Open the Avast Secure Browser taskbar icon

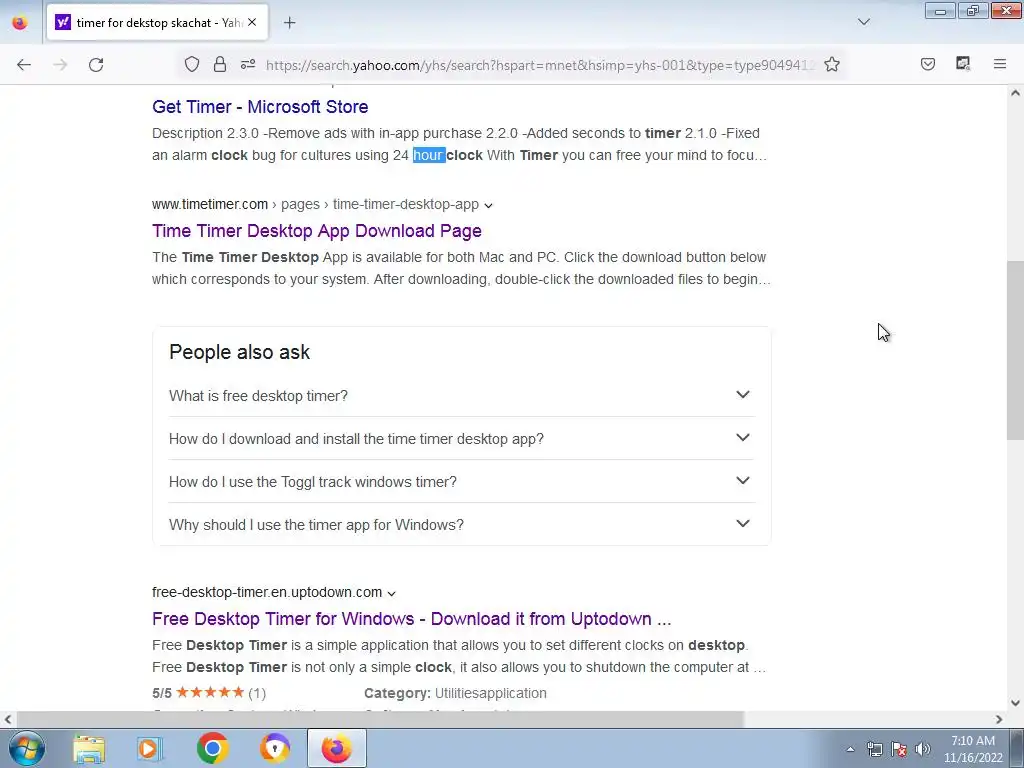(274, 748)
